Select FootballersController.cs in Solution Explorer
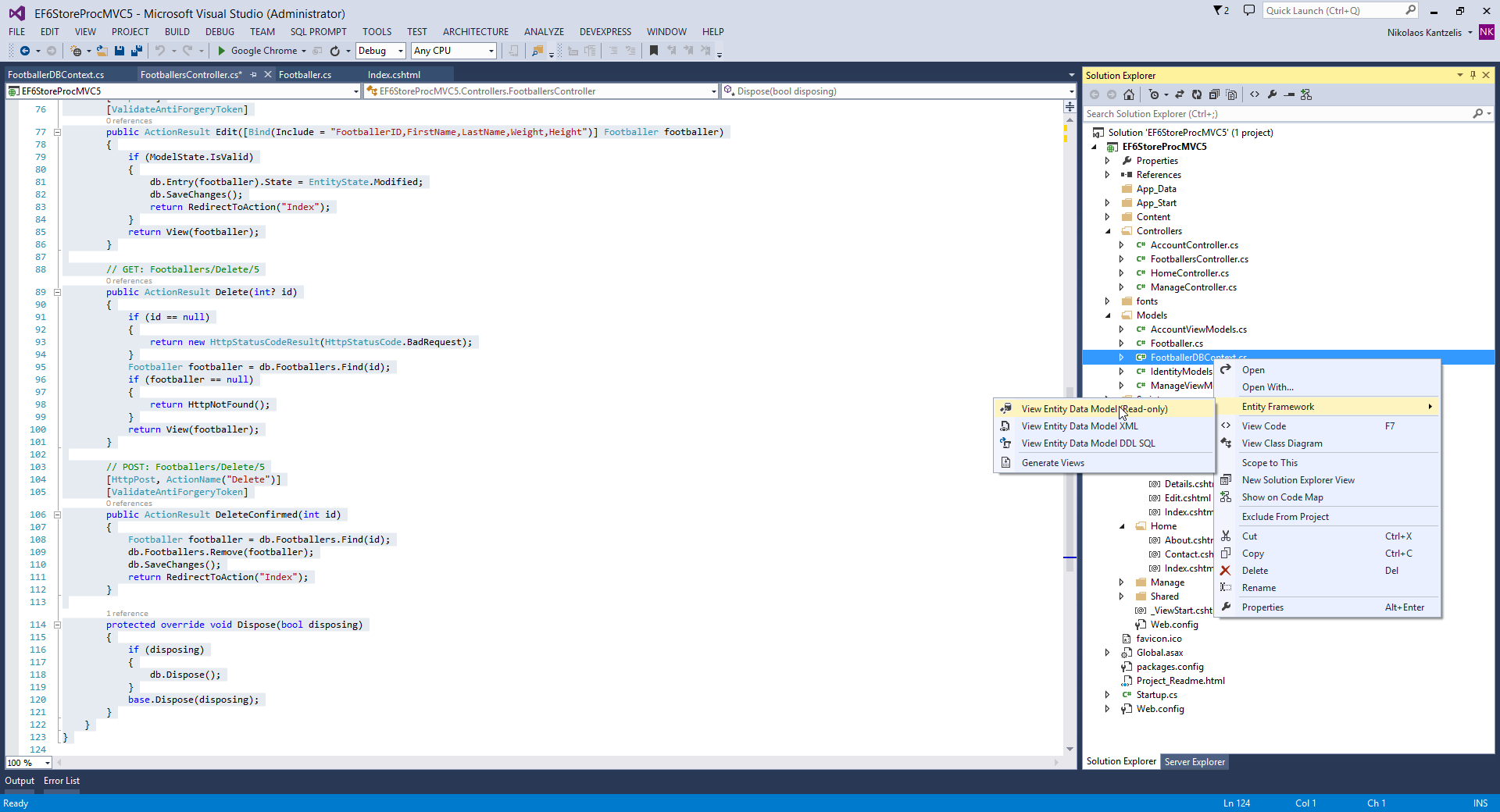1500x812 pixels. point(1199,259)
